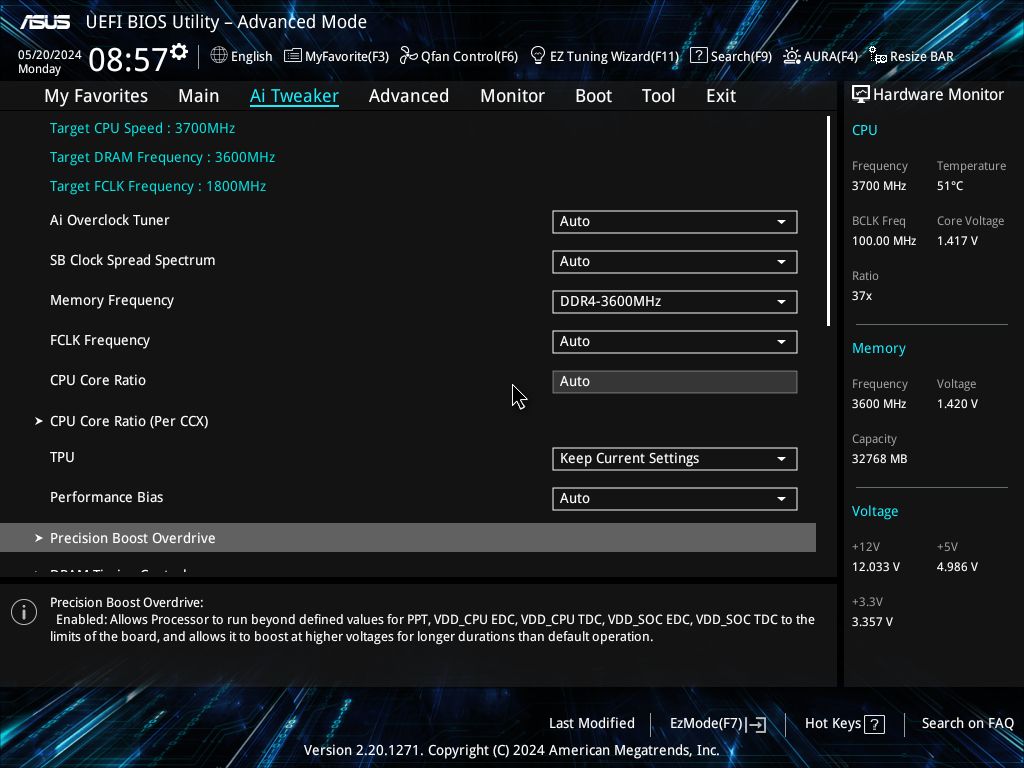Click the 37x CPU ratio value
This screenshot has height=768, width=1024.
pos(862,296)
